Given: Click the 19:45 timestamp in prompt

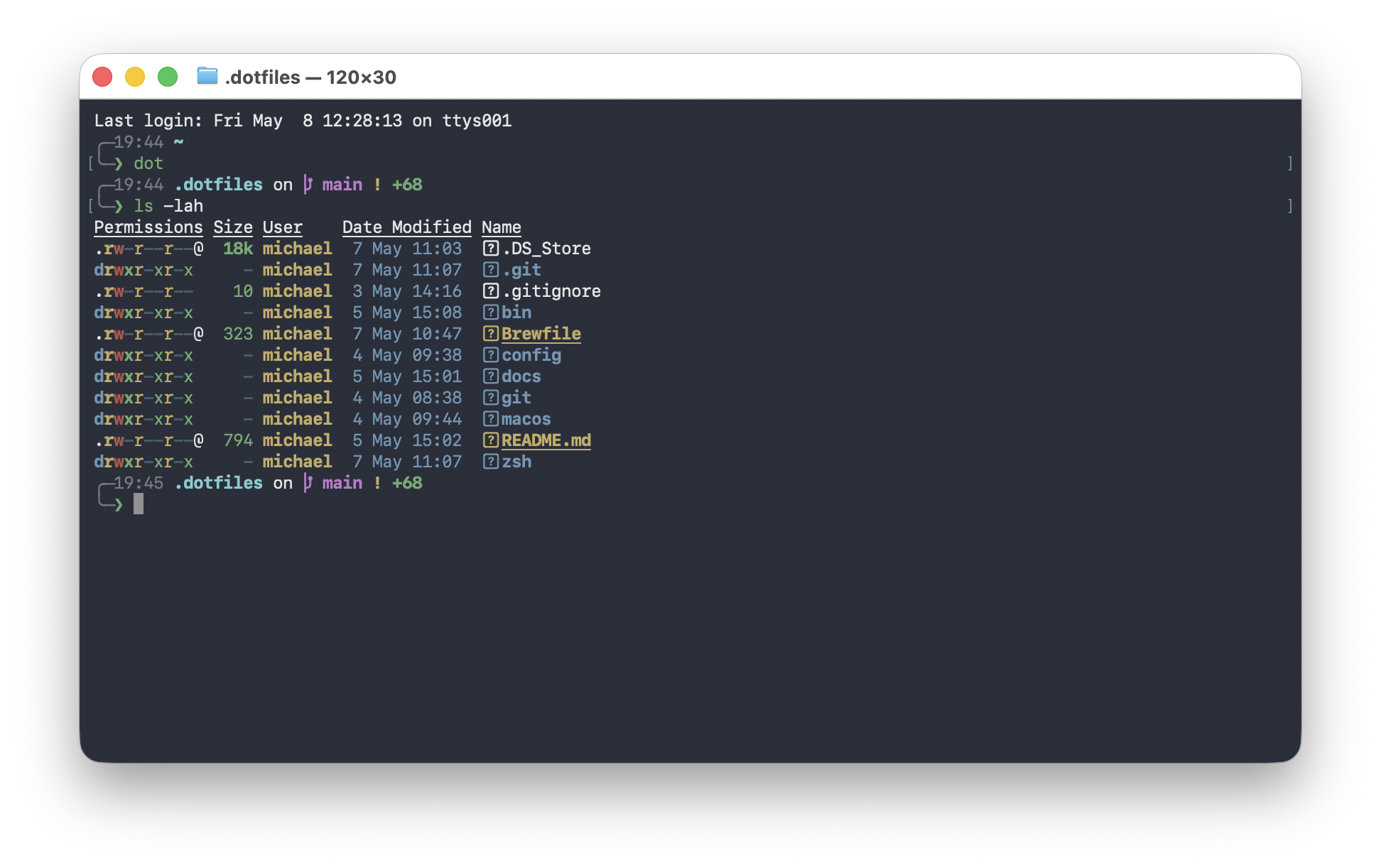Looking at the screenshot, I should (x=139, y=483).
